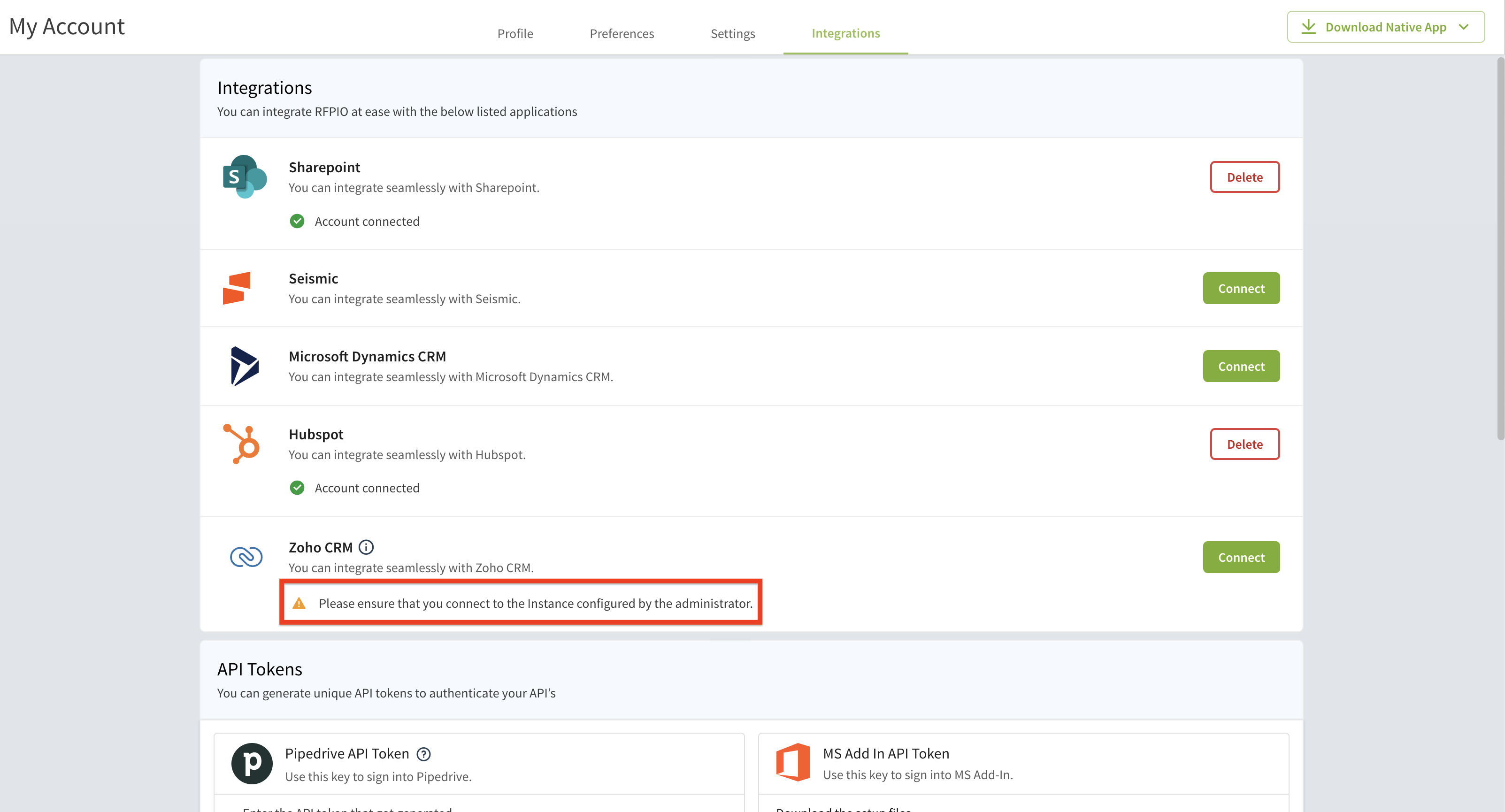Delete the Hubspot integration

(1244, 444)
